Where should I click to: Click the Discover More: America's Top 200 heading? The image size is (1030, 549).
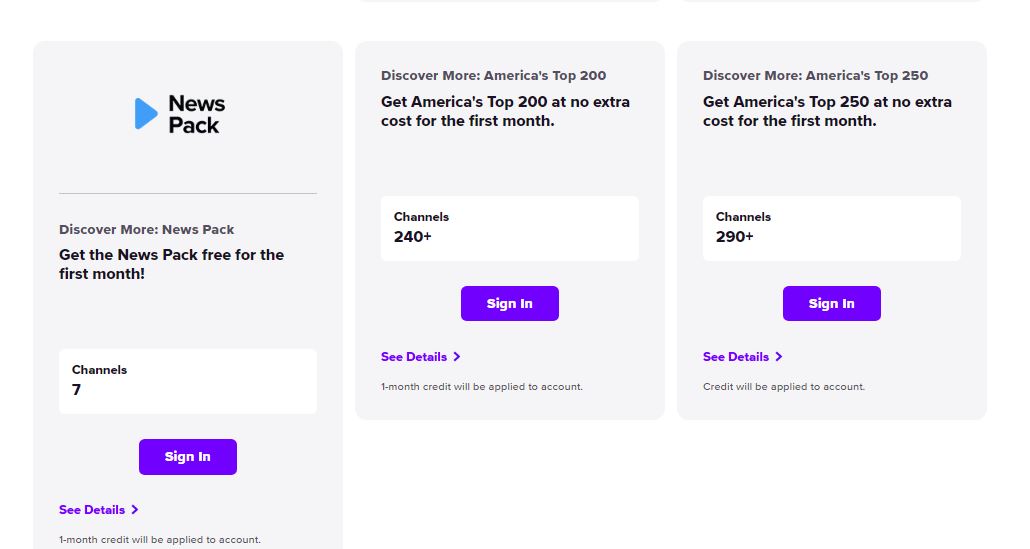[x=493, y=76]
